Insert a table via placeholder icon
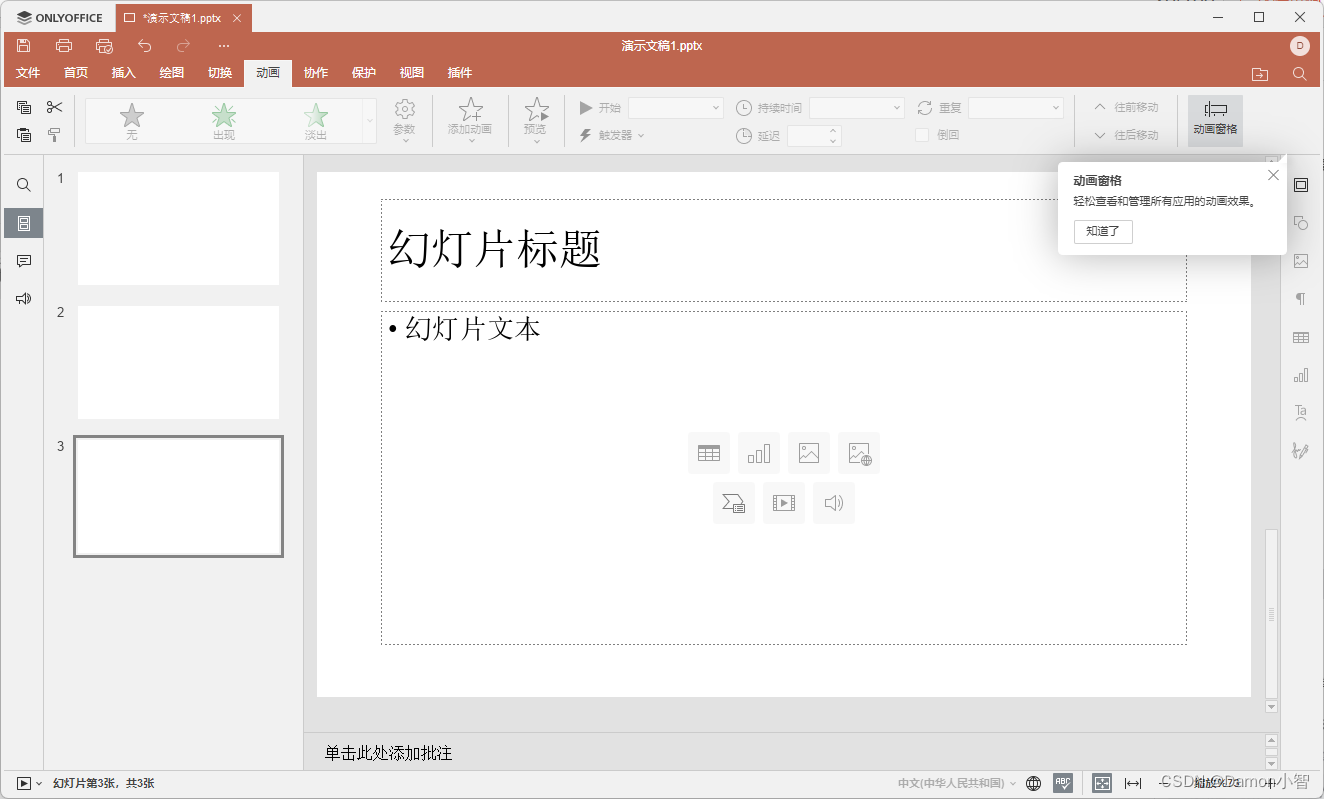1324x799 pixels. coord(709,453)
